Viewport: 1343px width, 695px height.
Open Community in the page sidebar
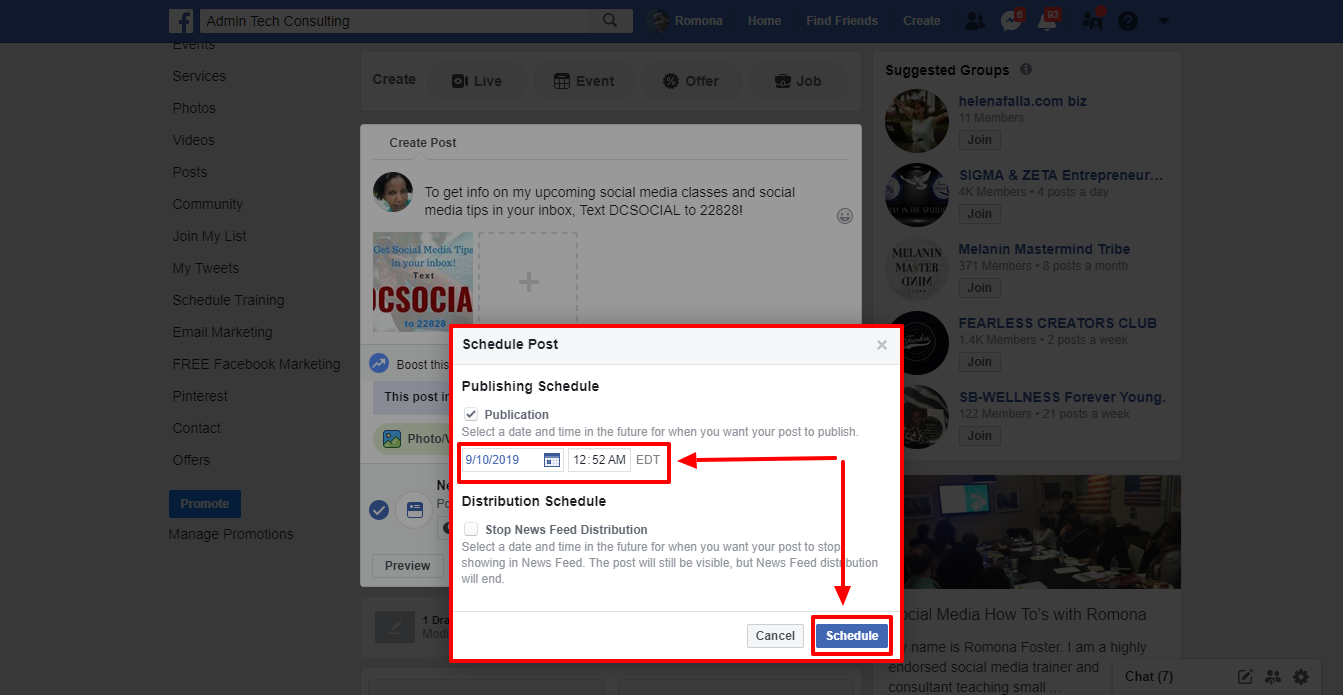pyautogui.click(x=208, y=204)
